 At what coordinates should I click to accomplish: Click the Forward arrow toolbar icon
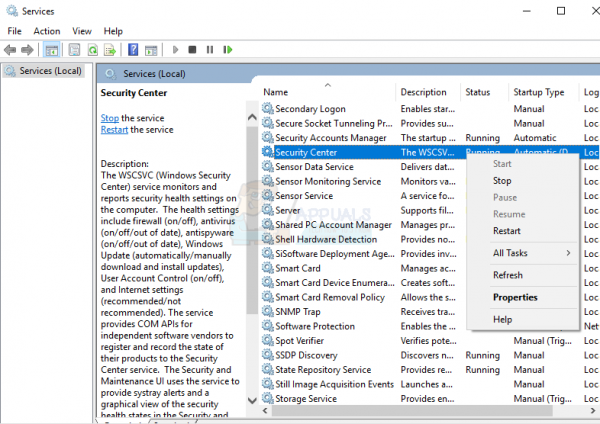coord(27,50)
